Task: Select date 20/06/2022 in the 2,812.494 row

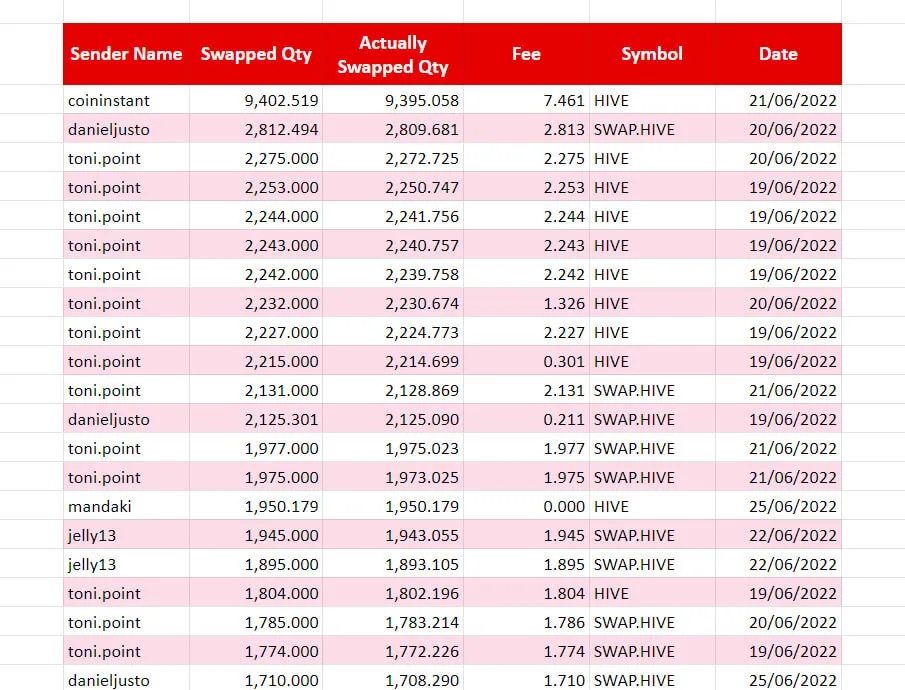Action: click(778, 129)
